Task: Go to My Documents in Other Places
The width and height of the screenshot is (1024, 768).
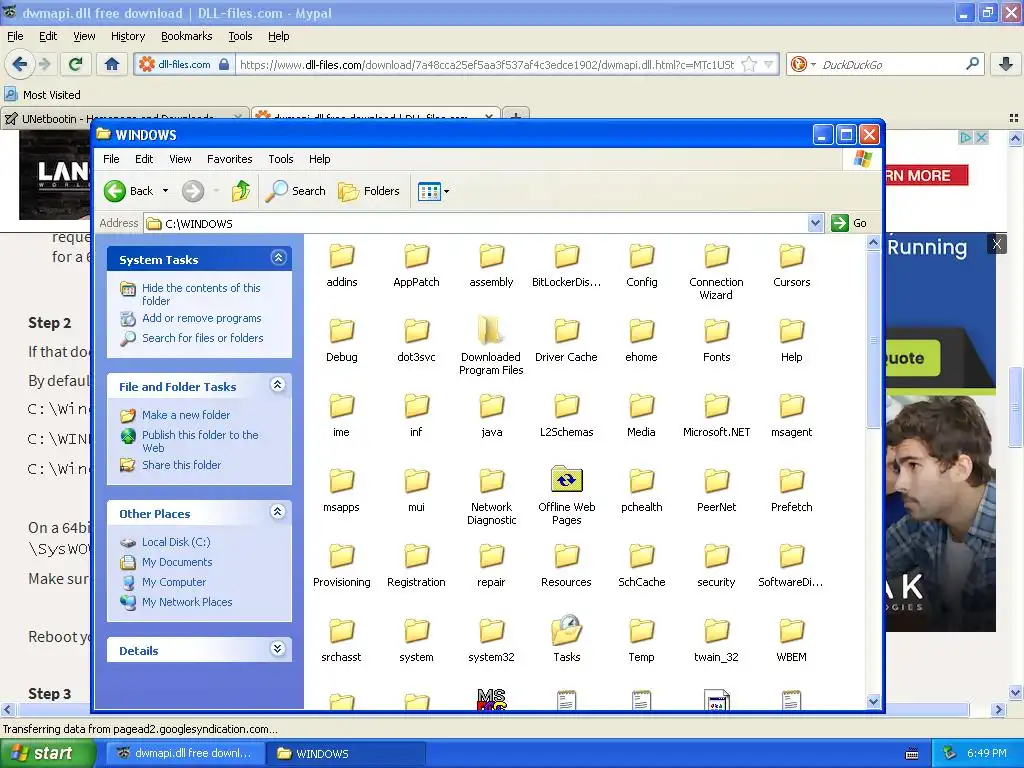Action: (x=177, y=562)
